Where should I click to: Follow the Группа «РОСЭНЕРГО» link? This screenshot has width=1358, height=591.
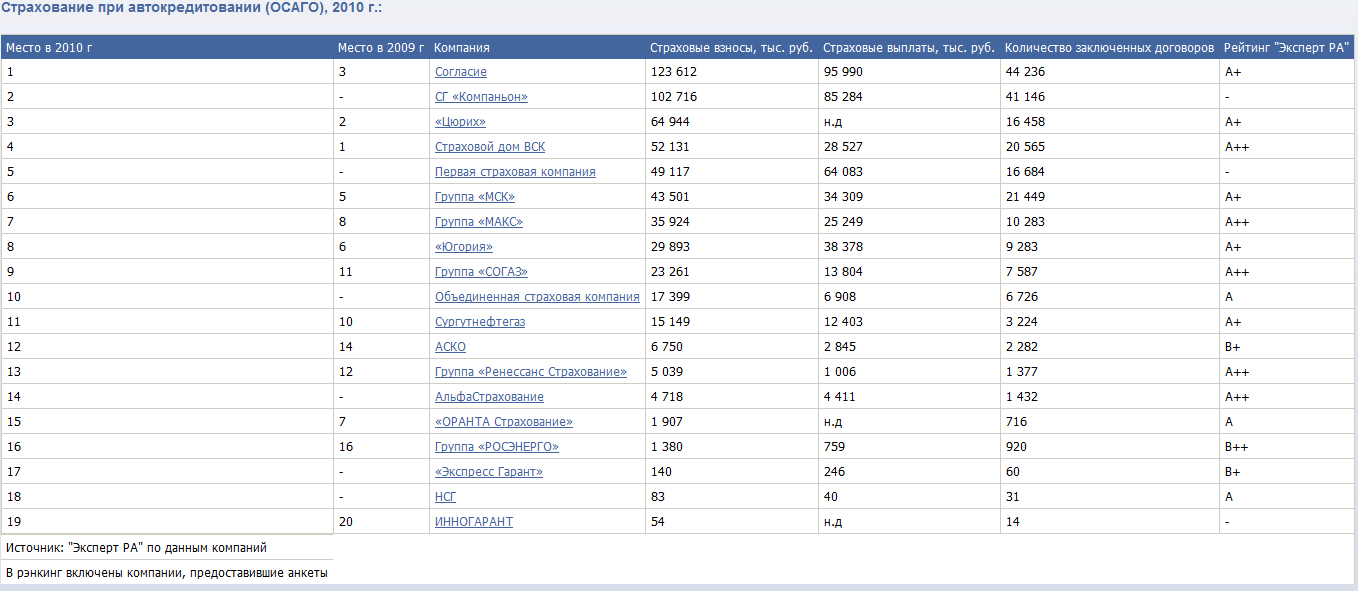pyautogui.click(x=497, y=447)
